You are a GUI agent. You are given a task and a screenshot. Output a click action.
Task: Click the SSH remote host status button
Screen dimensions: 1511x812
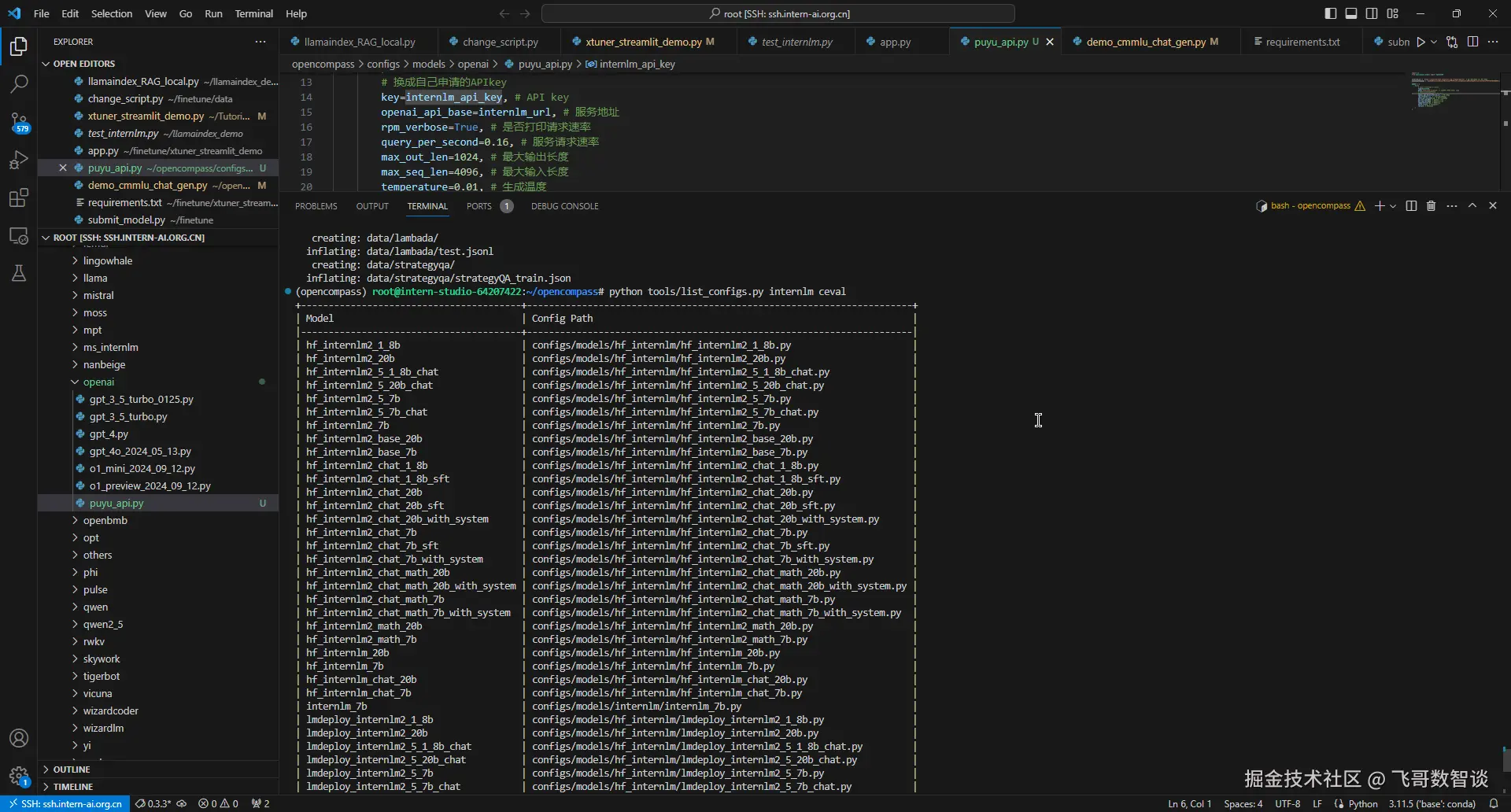[65, 804]
